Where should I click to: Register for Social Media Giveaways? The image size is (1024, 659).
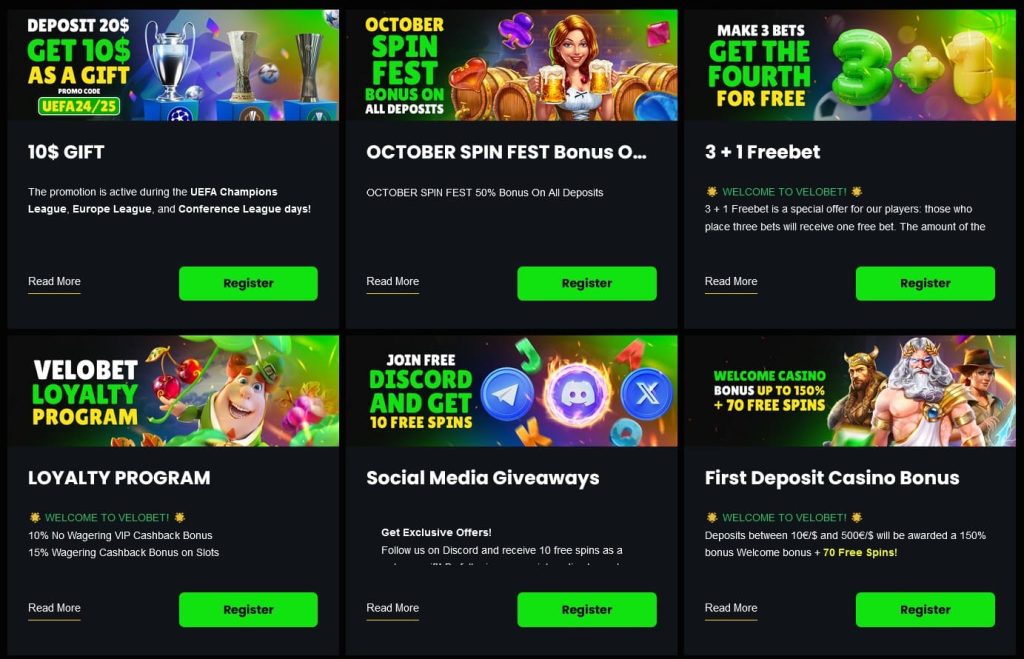pos(586,609)
